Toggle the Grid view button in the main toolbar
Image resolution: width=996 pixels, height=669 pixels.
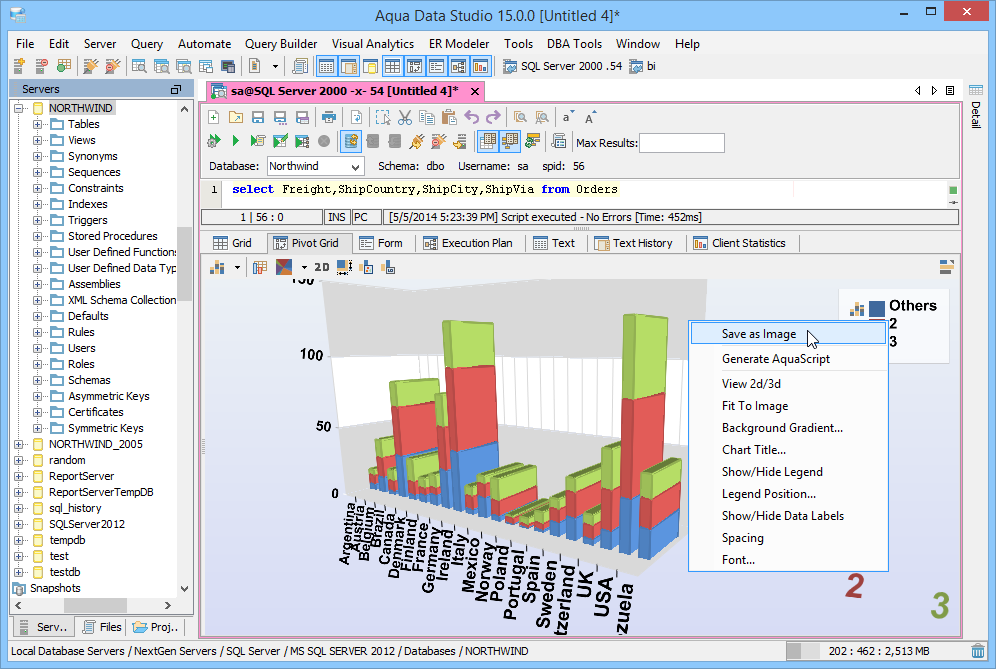[x=393, y=65]
